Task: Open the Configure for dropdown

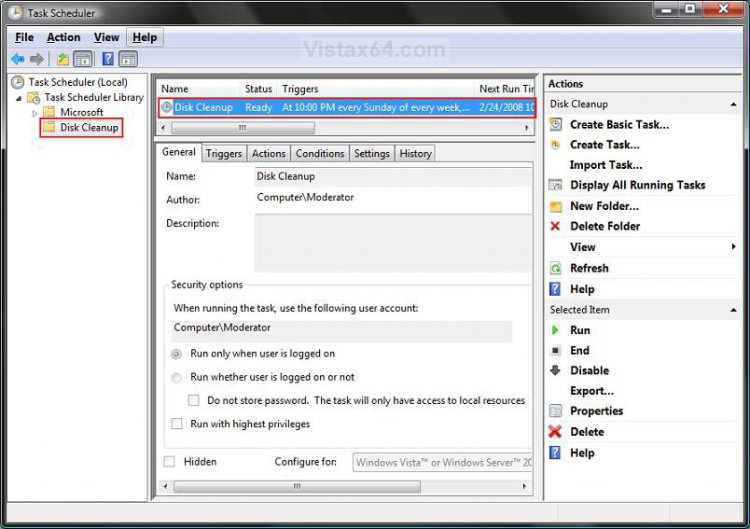Action: pos(442,463)
